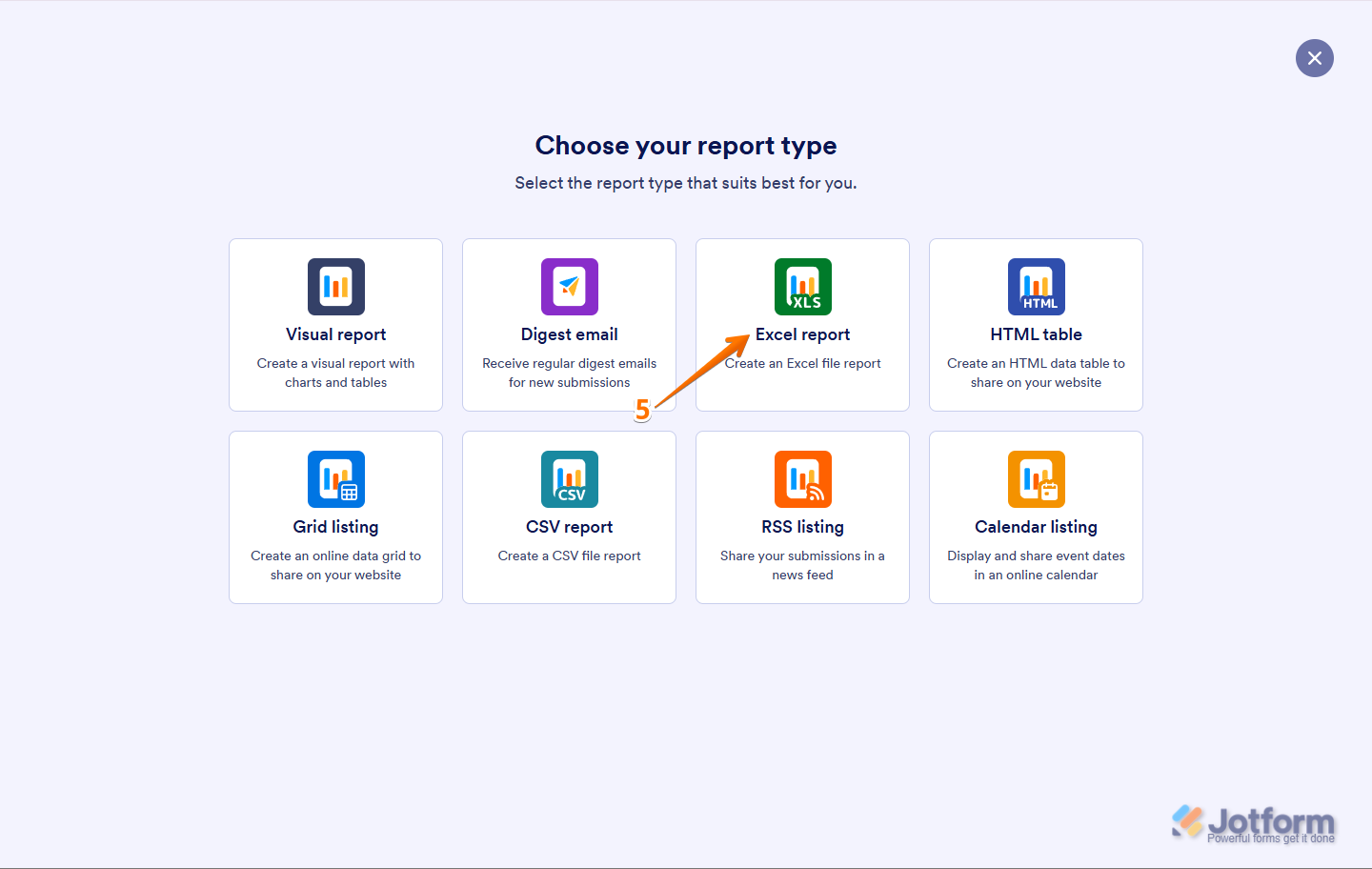Select the CSV report title
The image size is (1372, 869).
pyautogui.click(x=569, y=527)
